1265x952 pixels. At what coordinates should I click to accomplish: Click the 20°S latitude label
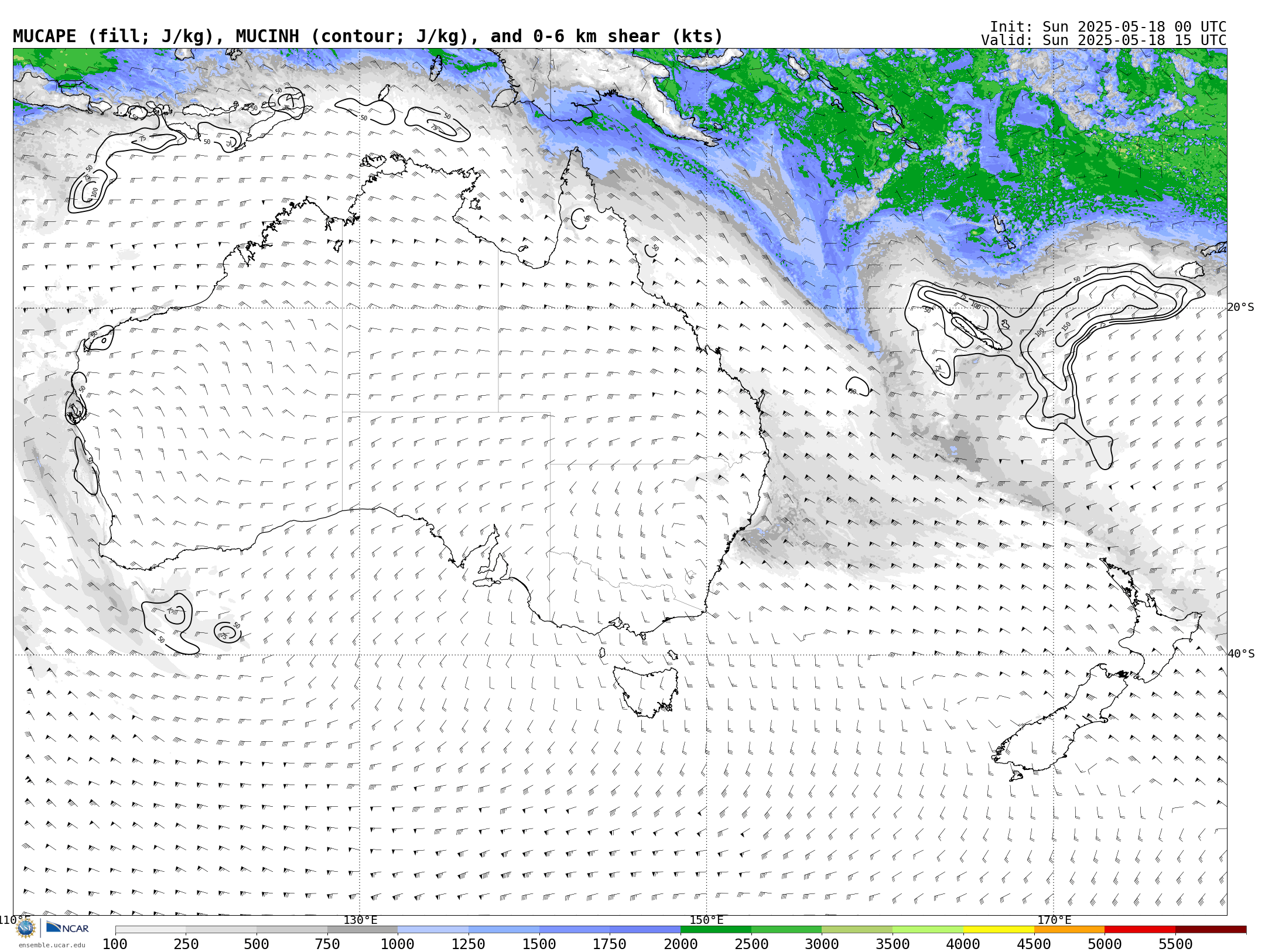pyautogui.click(x=1241, y=307)
